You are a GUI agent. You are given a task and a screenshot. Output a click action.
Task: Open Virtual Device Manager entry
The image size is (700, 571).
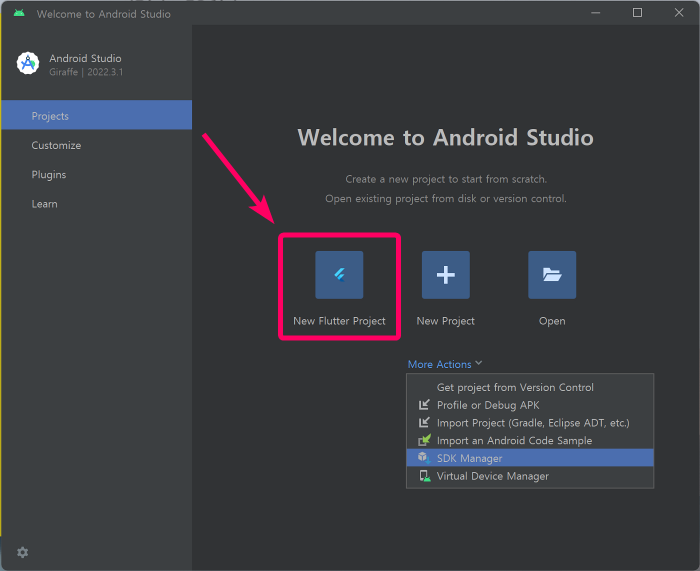(x=530, y=476)
